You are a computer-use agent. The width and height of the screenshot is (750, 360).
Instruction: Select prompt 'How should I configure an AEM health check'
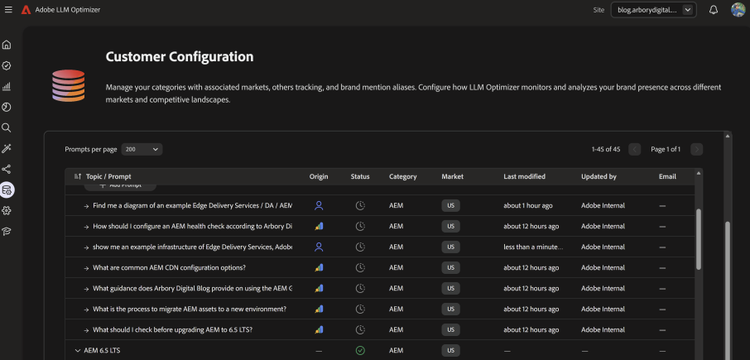192,226
